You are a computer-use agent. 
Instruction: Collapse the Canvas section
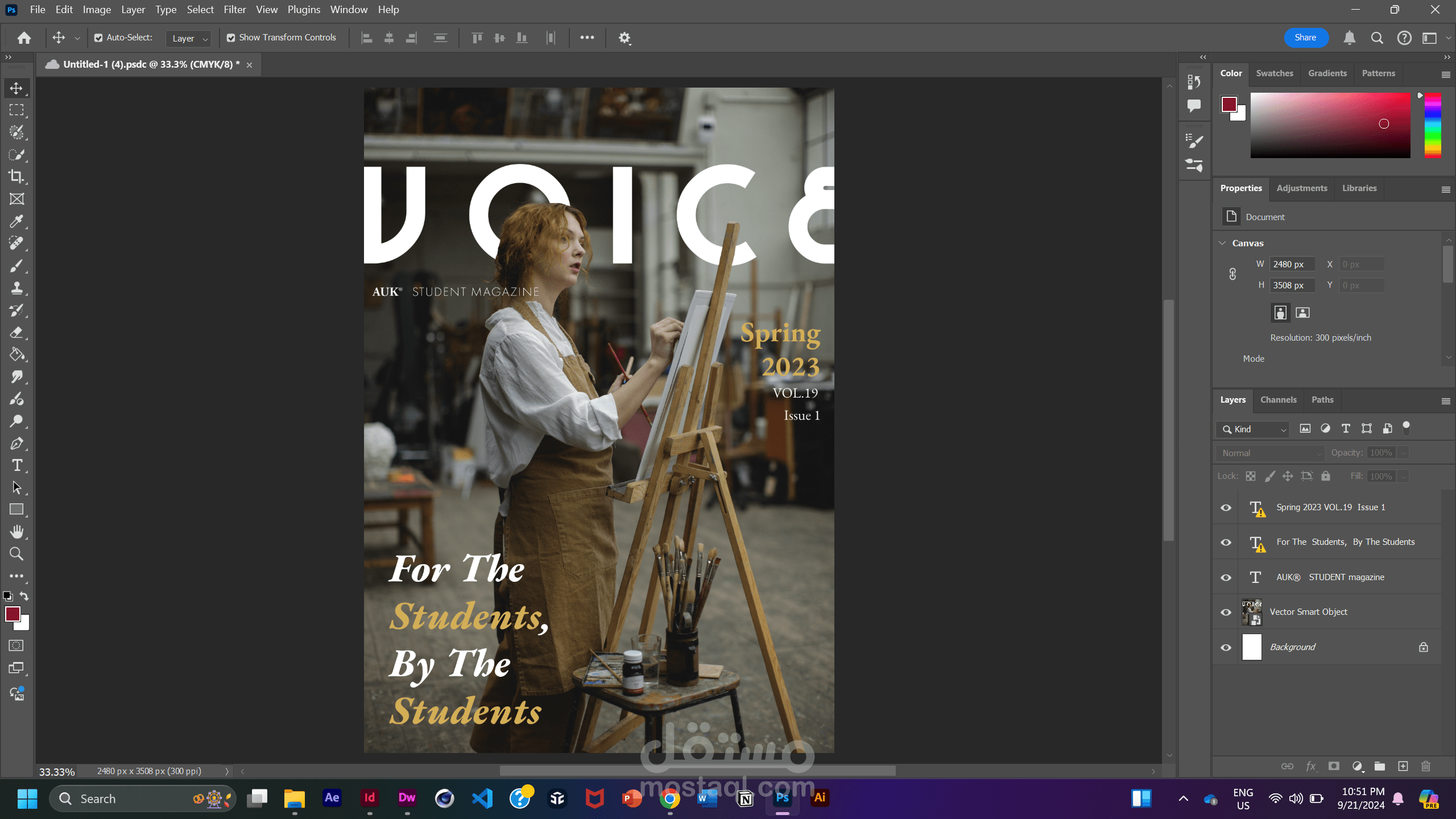click(1222, 243)
